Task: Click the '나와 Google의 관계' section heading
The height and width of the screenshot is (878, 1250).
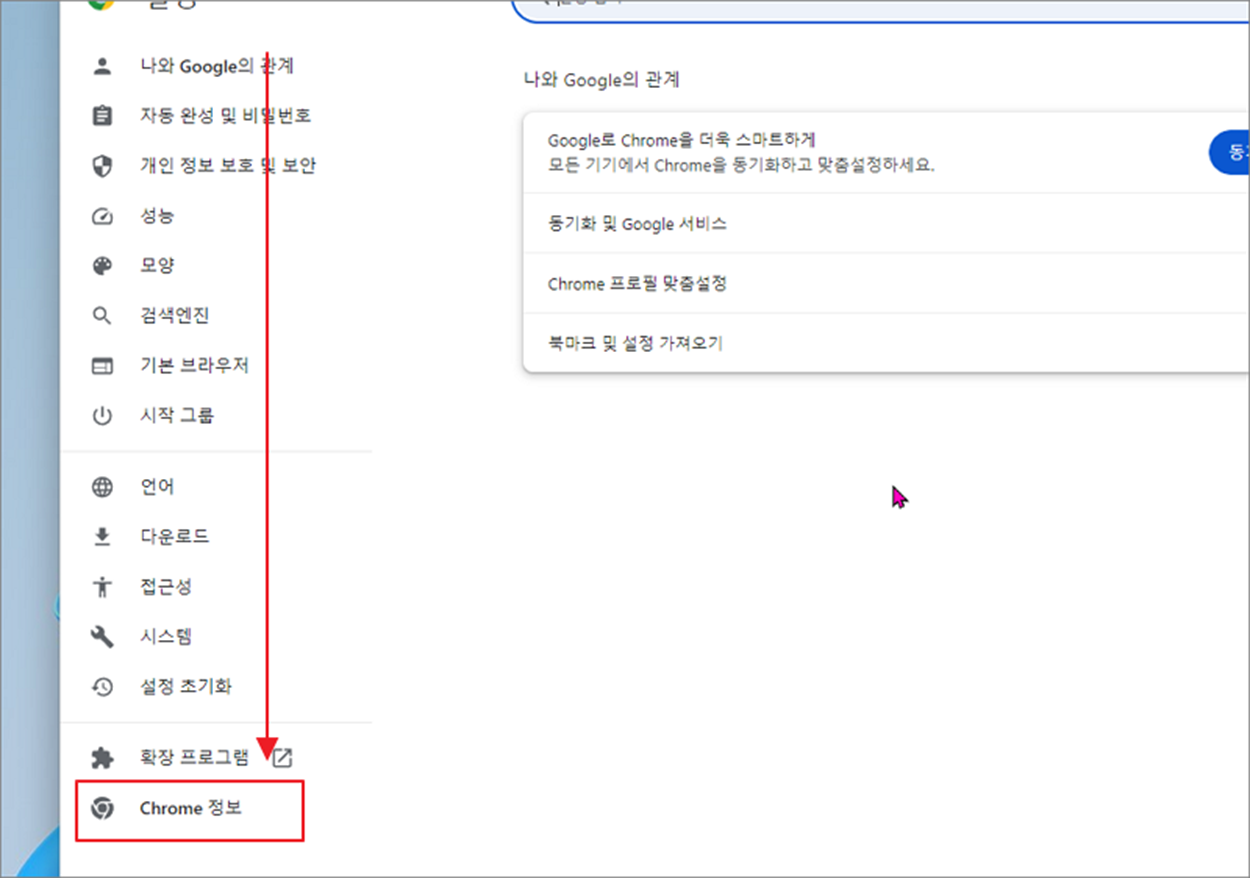Action: 602,80
